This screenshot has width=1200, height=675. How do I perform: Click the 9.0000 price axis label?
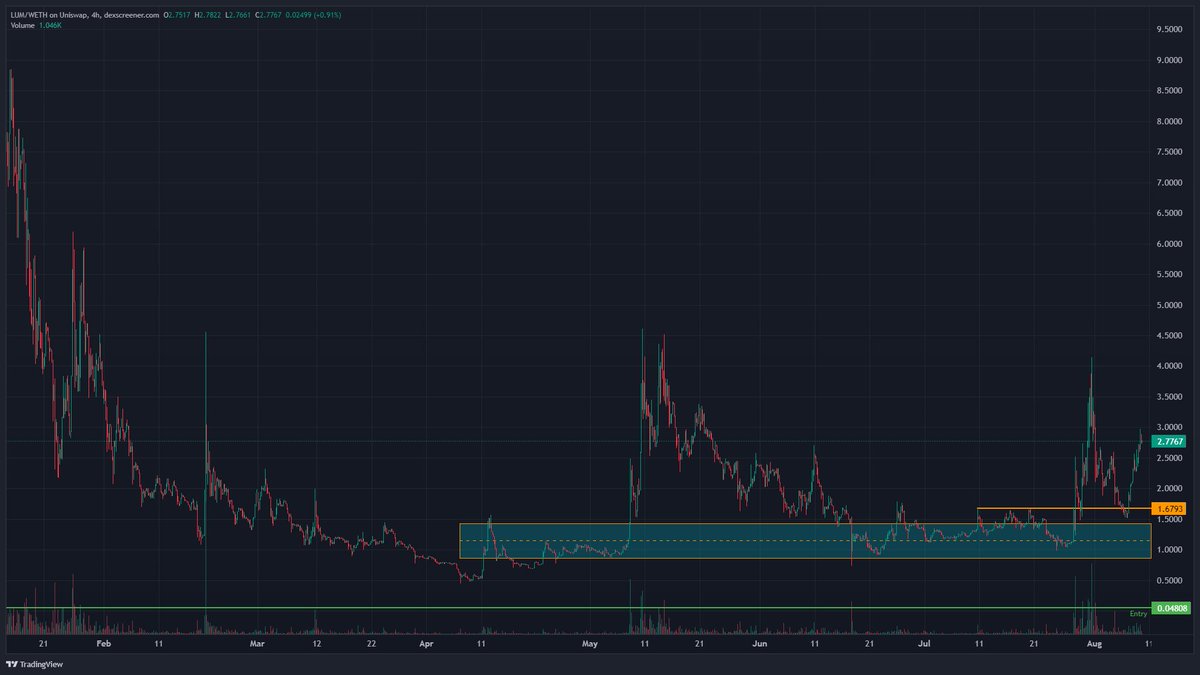(1170, 61)
